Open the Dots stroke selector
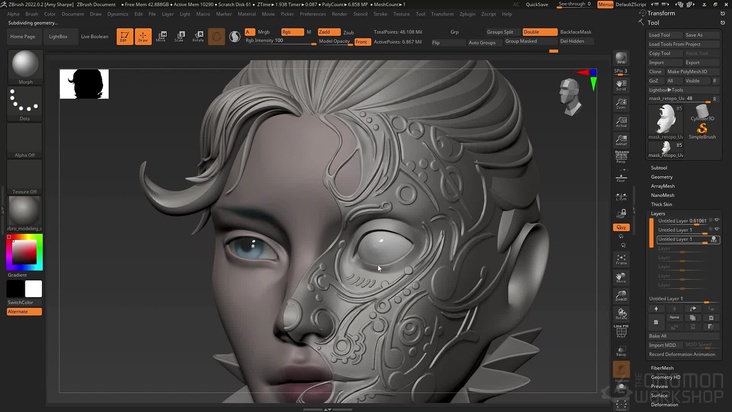This screenshot has height=412, width=732. click(x=25, y=104)
